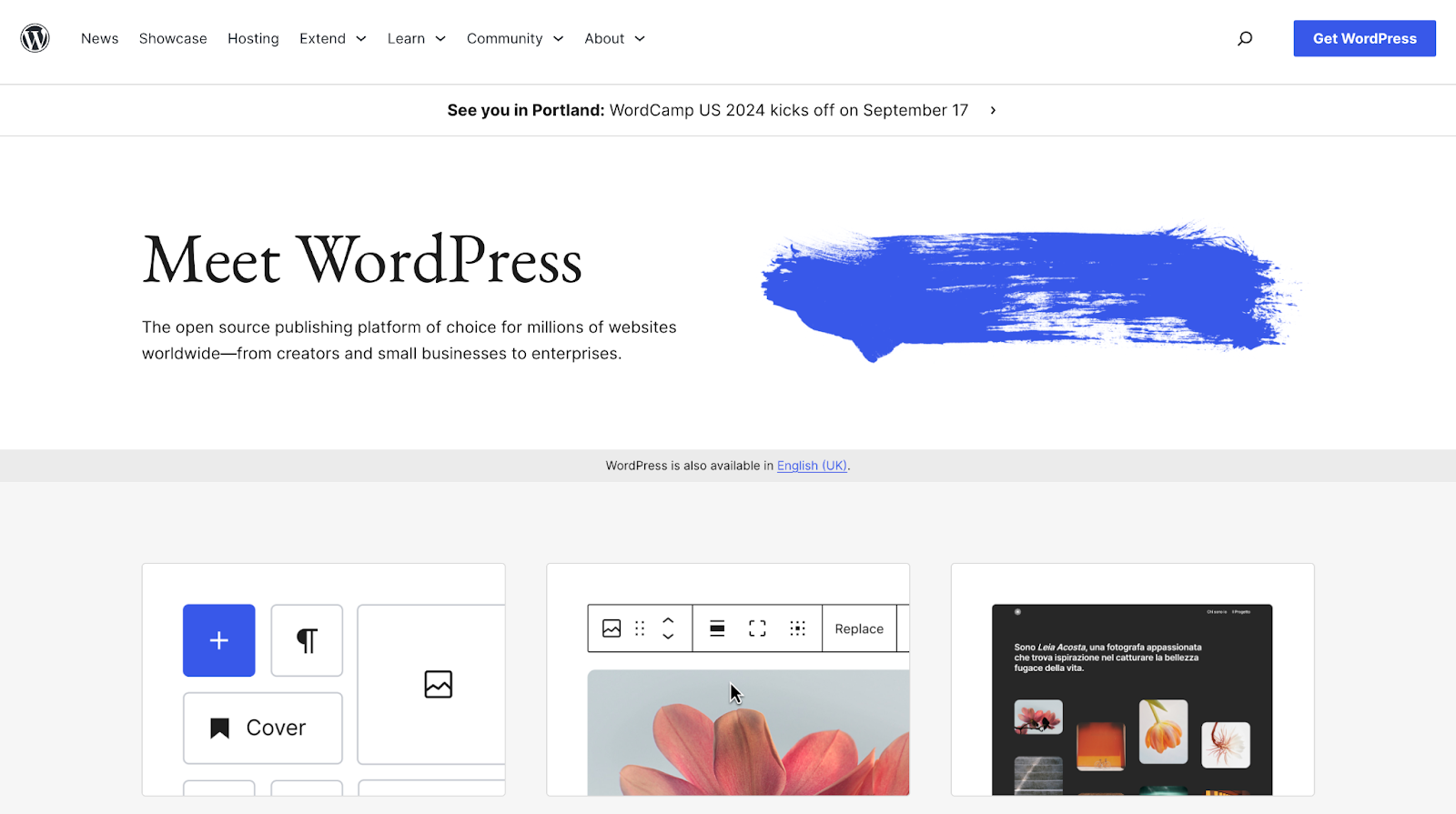Image resolution: width=1456 pixels, height=814 pixels.
Task: Click the Get WordPress button
Action: [1364, 38]
